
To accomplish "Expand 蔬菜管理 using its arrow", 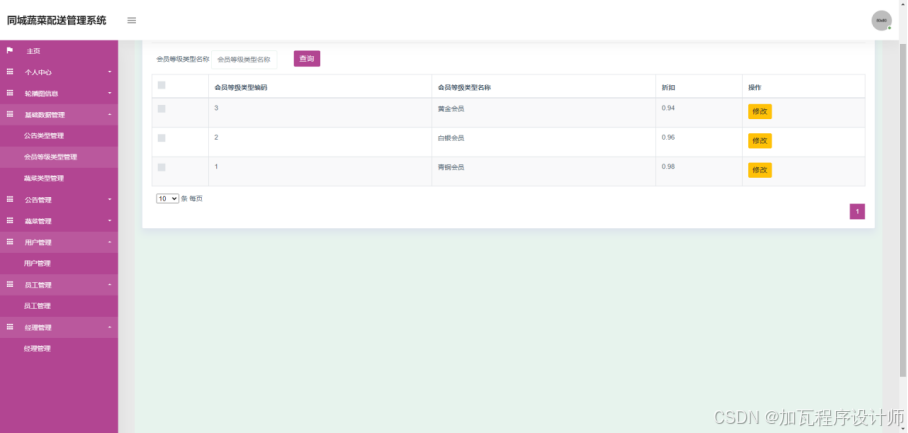I will click(109, 221).
